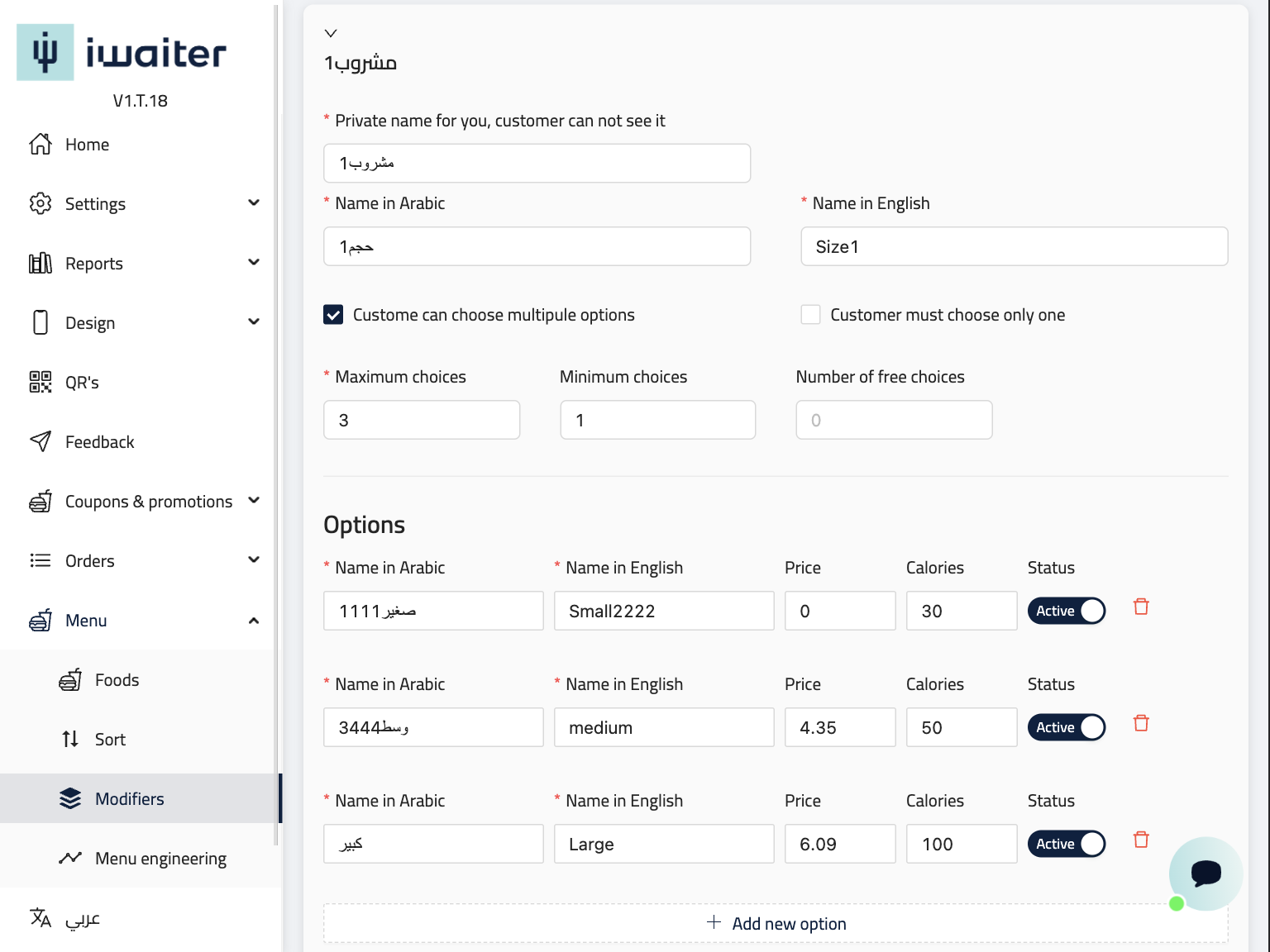Uncheck Custome can choose multipule options
The image size is (1270, 952).
tap(333, 315)
